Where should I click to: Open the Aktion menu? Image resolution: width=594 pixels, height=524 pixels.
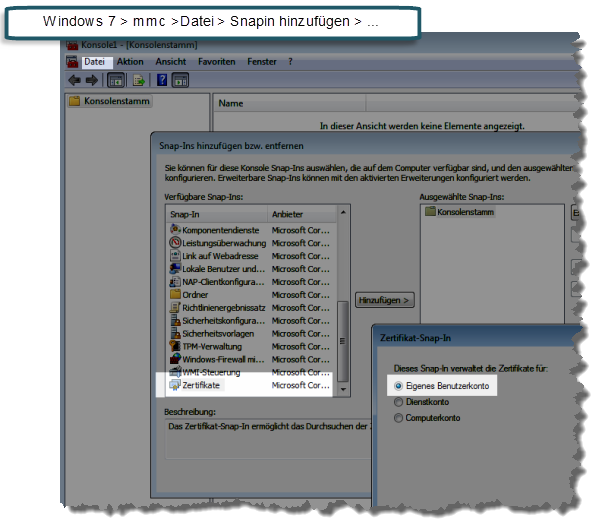pos(130,62)
